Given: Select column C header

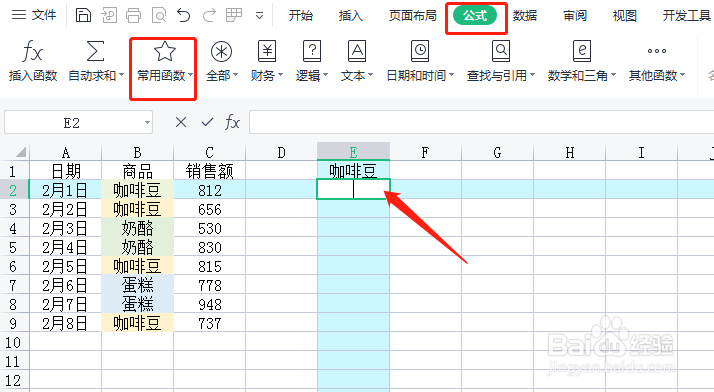Looking at the screenshot, I should [x=209, y=152].
